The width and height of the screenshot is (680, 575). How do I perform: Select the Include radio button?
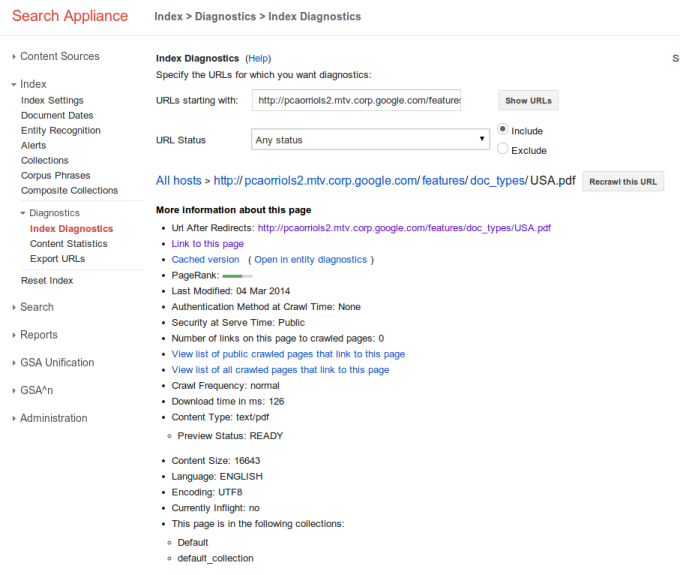click(503, 130)
